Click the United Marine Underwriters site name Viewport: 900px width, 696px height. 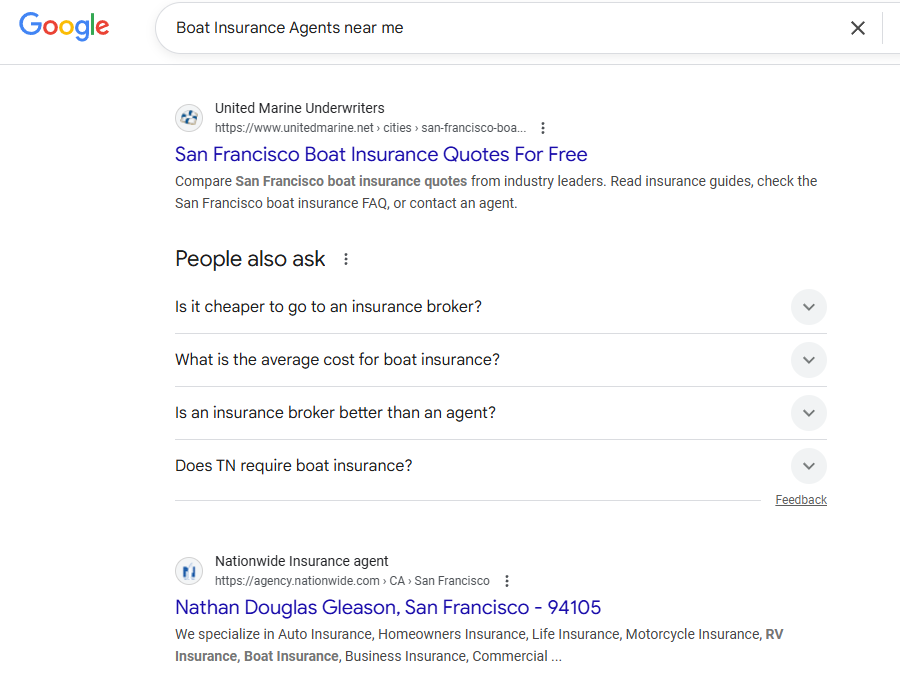pyautogui.click(x=299, y=108)
